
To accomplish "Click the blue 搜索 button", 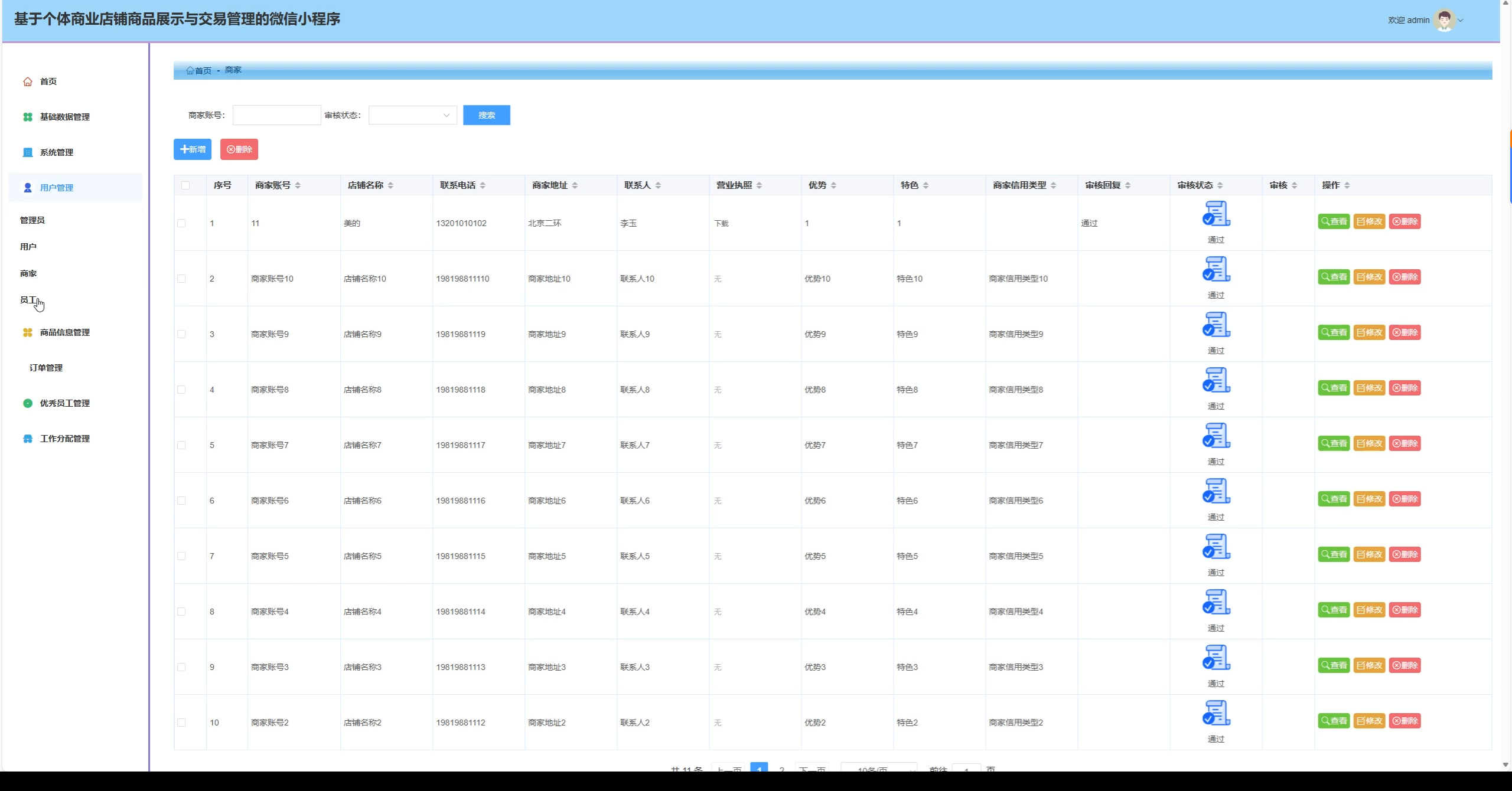I will coord(486,115).
